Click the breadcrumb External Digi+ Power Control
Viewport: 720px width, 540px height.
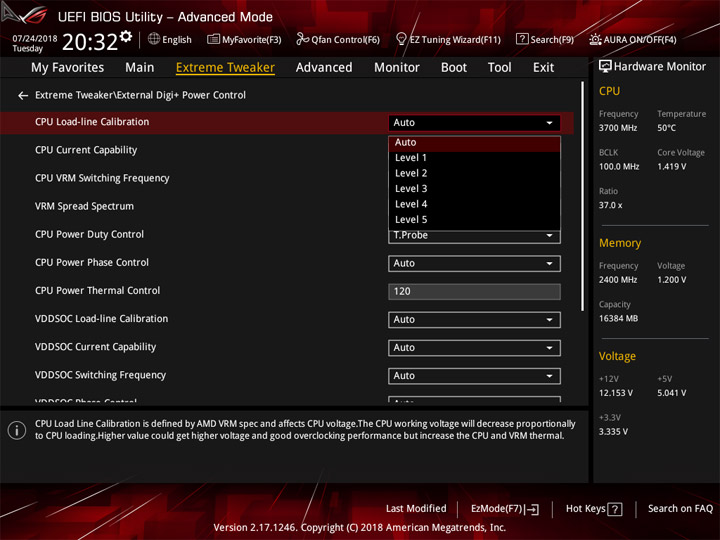(x=181, y=95)
